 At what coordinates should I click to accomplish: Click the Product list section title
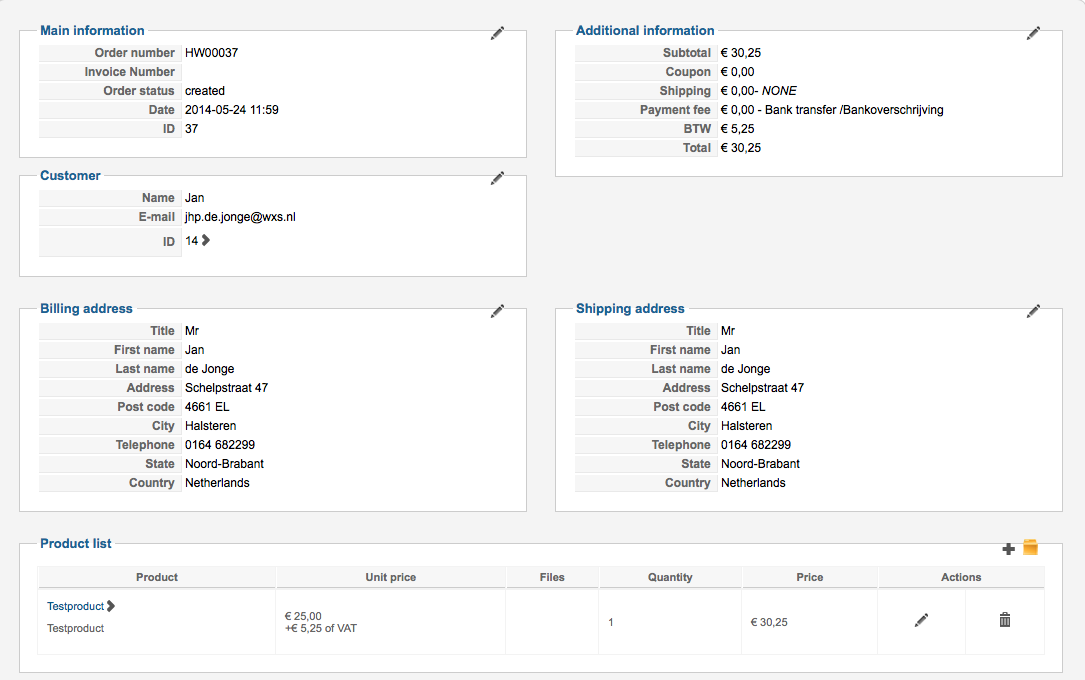click(76, 543)
